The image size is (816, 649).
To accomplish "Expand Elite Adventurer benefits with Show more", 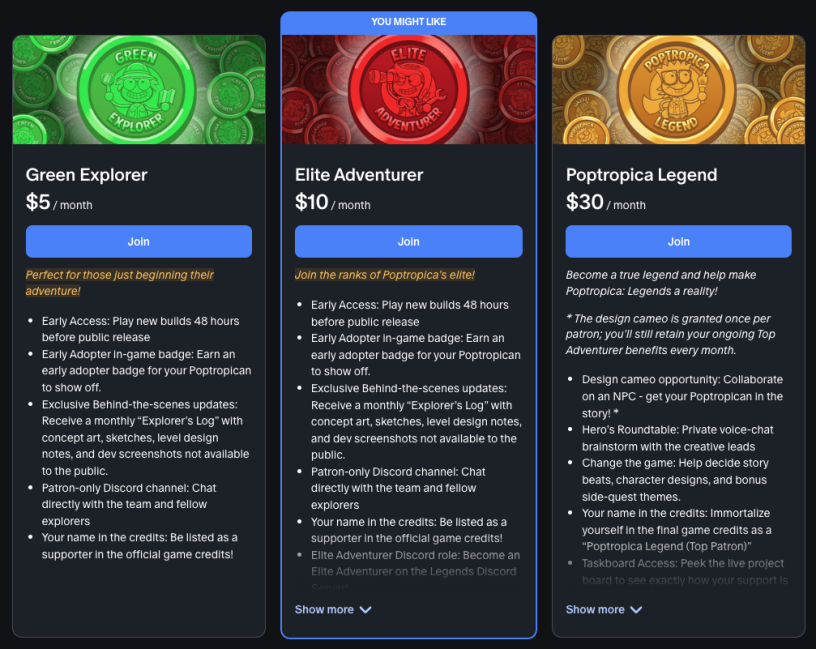I will 324,609.
